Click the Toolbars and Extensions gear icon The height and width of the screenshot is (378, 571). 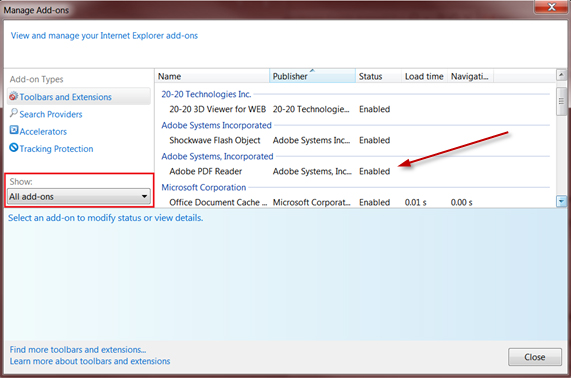pyautogui.click(x=13, y=96)
